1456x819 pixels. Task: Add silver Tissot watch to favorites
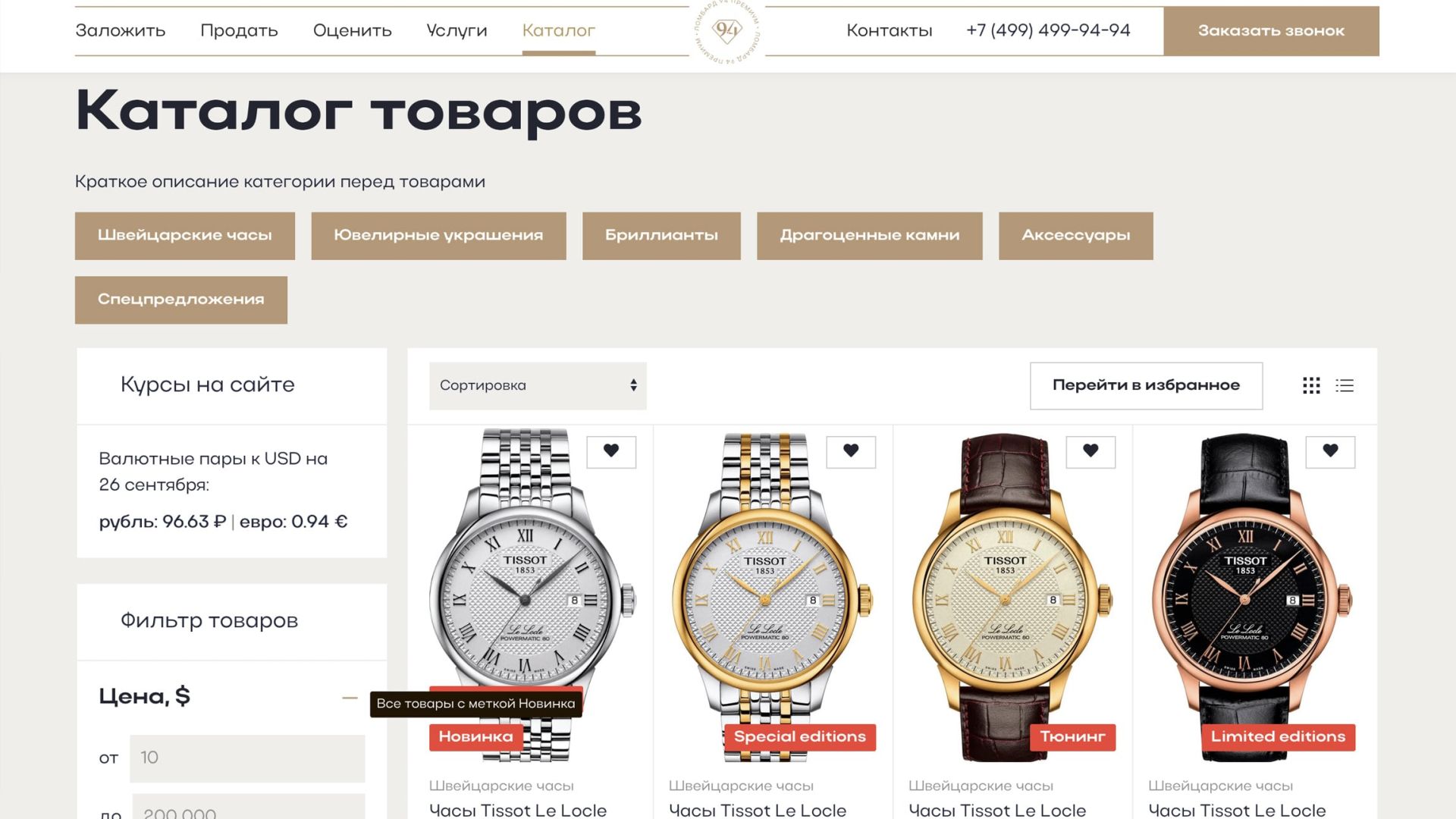pyautogui.click(x=611, y=452)
